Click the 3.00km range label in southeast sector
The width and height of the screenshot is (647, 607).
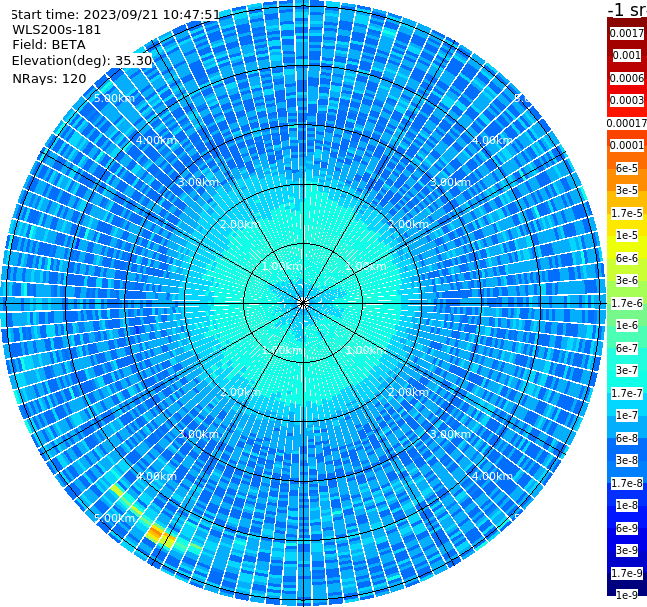[450, 434]
